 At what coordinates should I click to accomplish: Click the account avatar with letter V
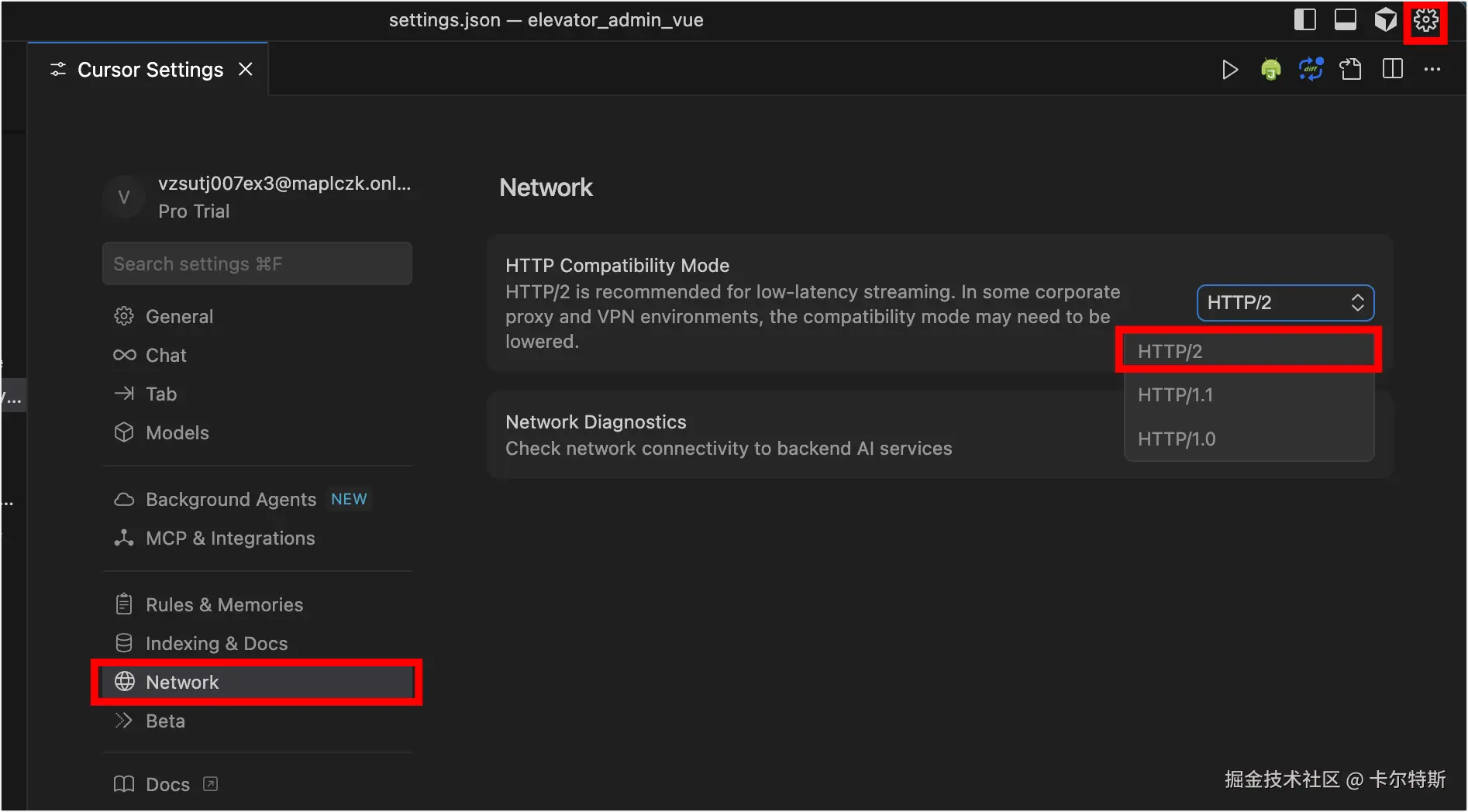click(x=124, y=197)
